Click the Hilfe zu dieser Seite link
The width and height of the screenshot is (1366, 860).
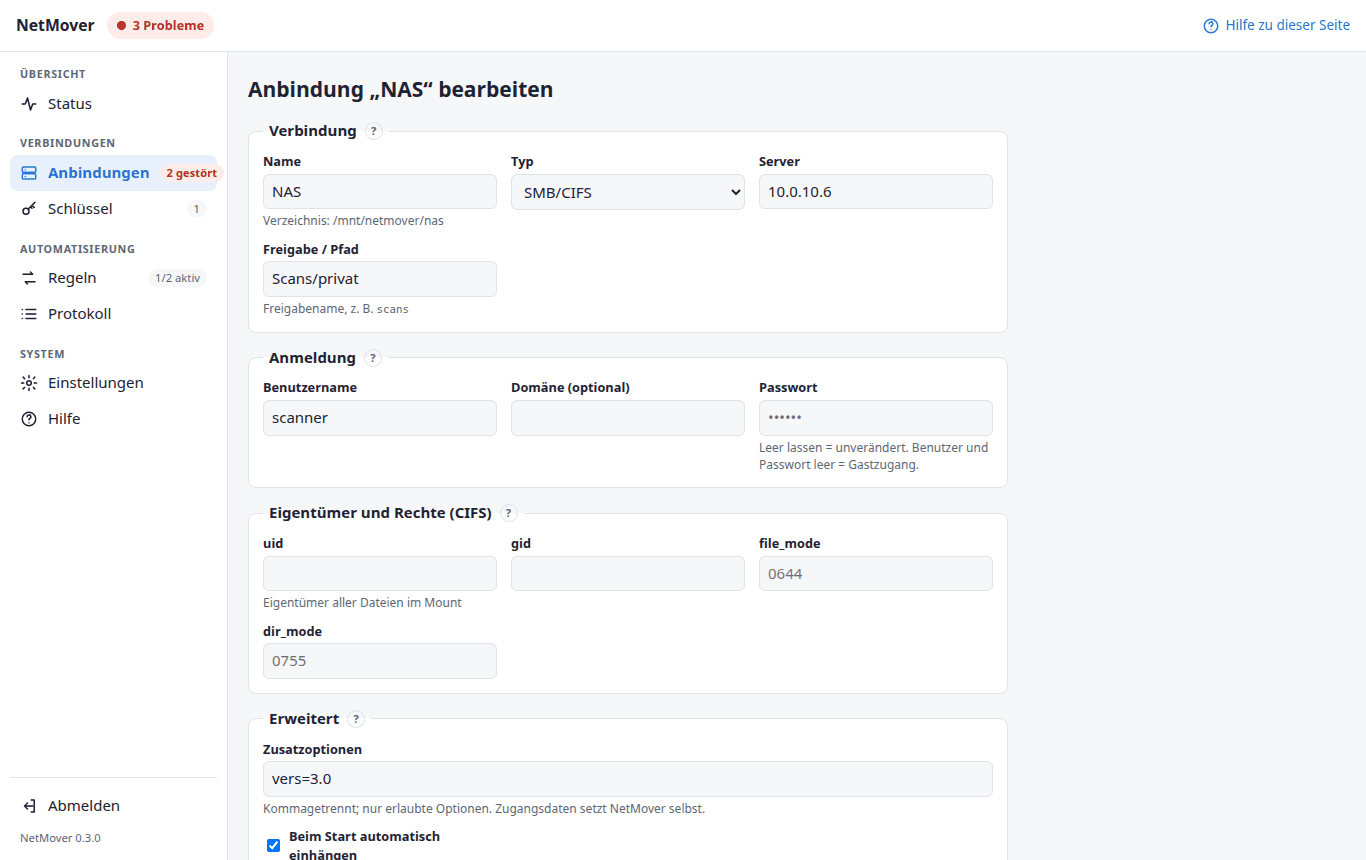coord(1276,26)
